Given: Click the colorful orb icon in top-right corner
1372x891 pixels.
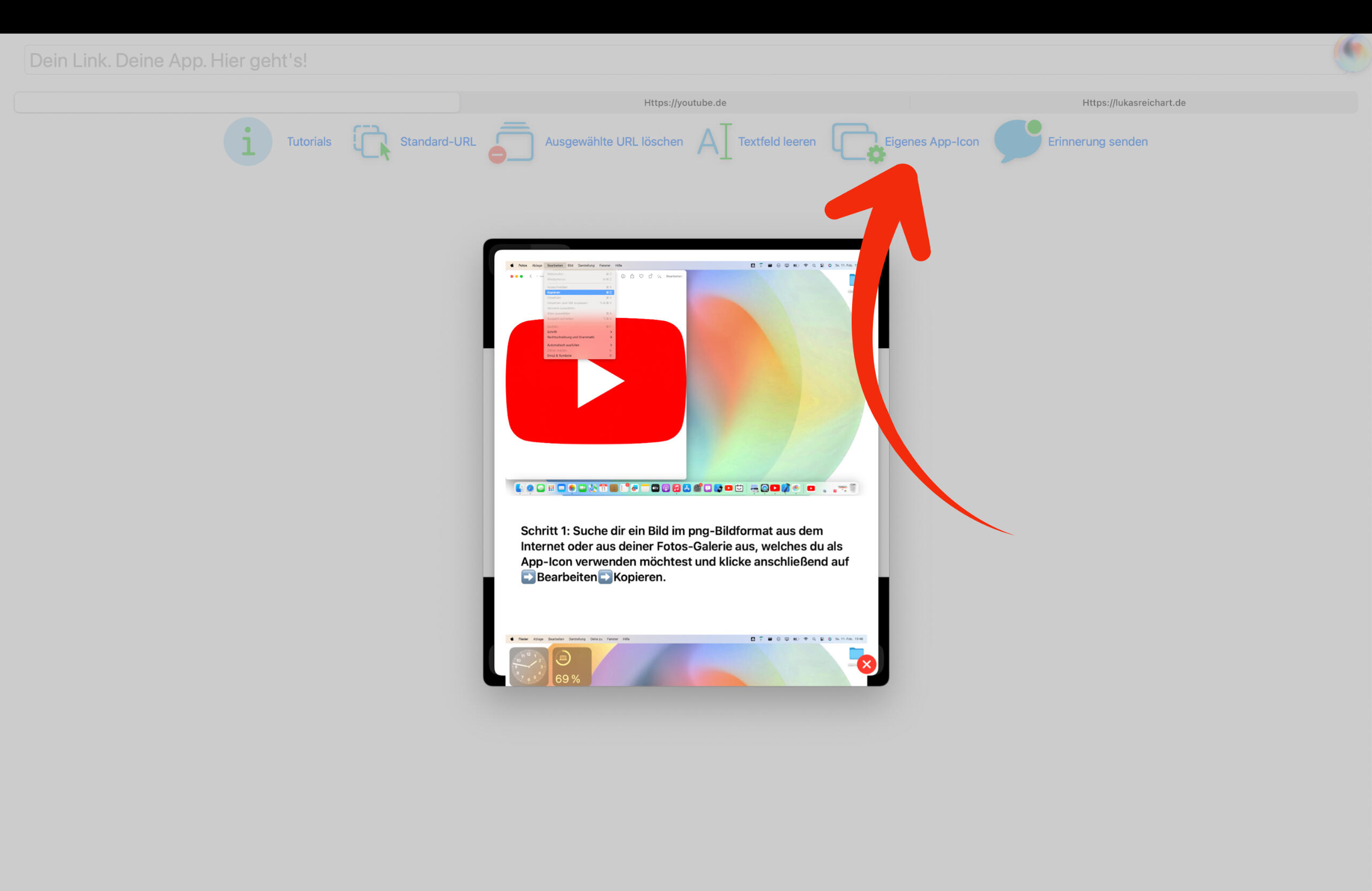Looking at the screenshot, I should 1352,52.
